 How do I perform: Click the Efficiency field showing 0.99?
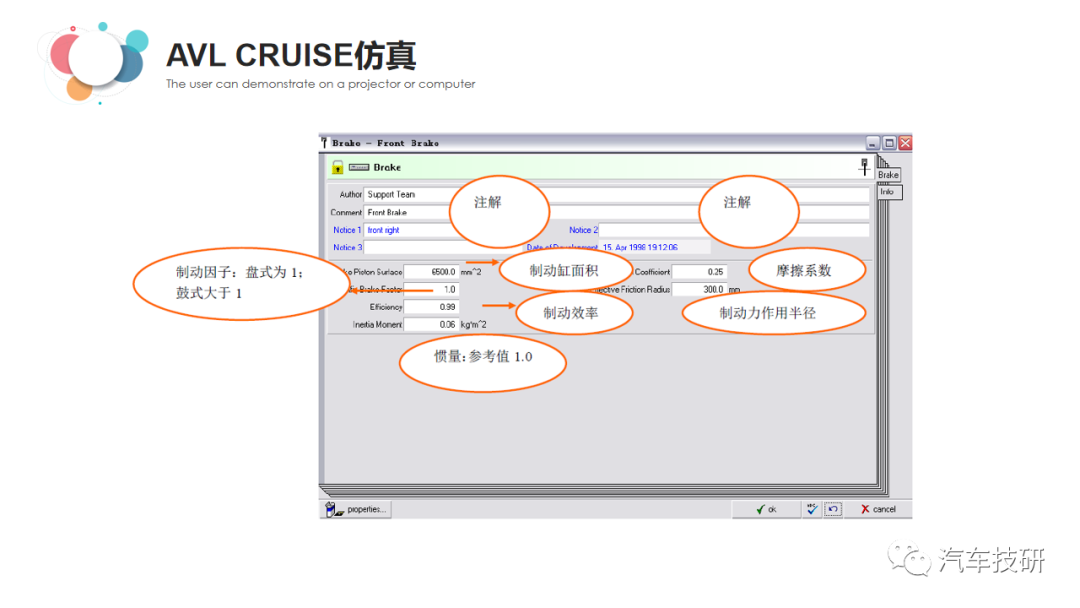[431, 307]
